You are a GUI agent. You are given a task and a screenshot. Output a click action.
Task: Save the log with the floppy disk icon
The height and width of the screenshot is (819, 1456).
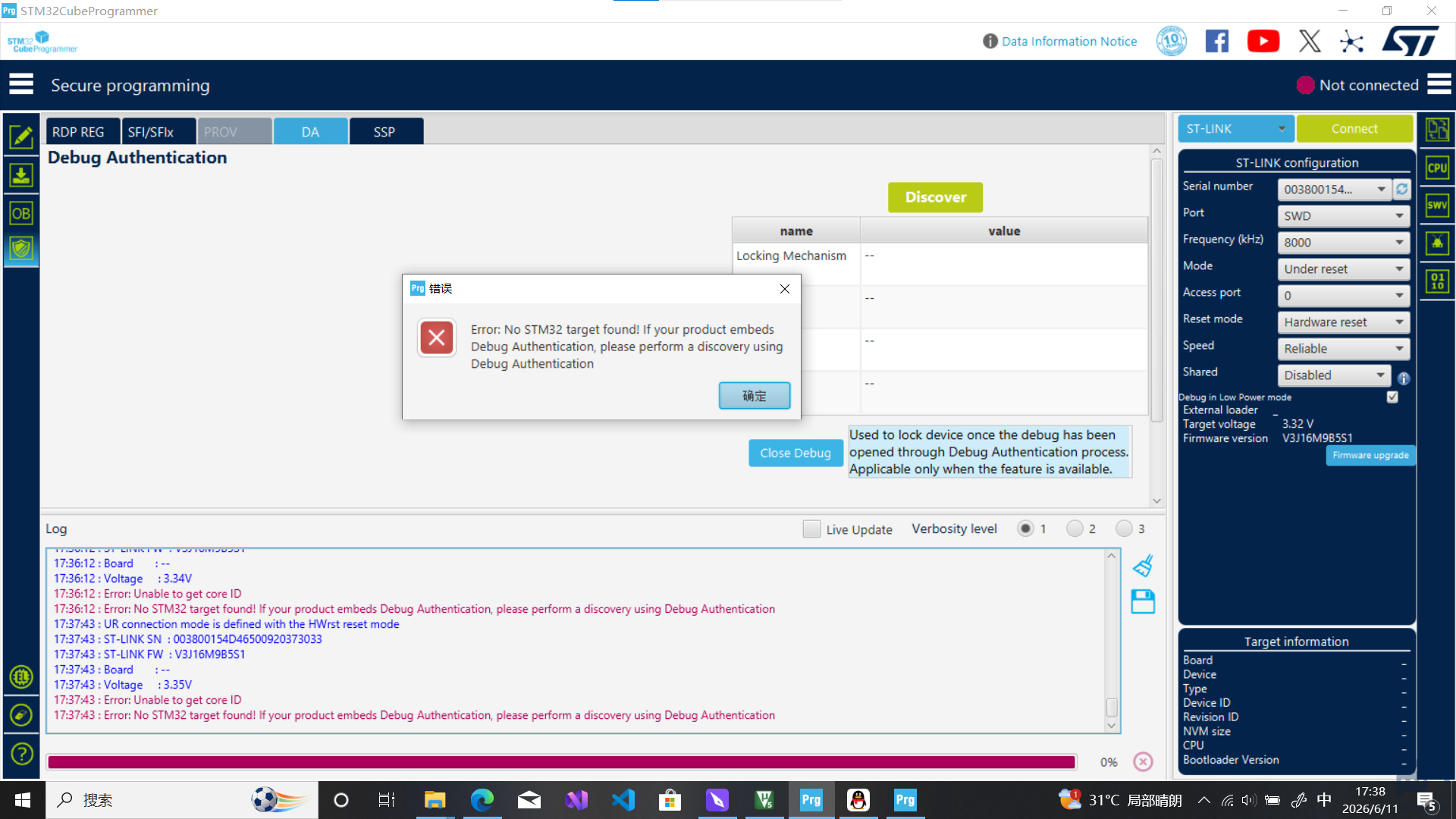(1143, 602)
